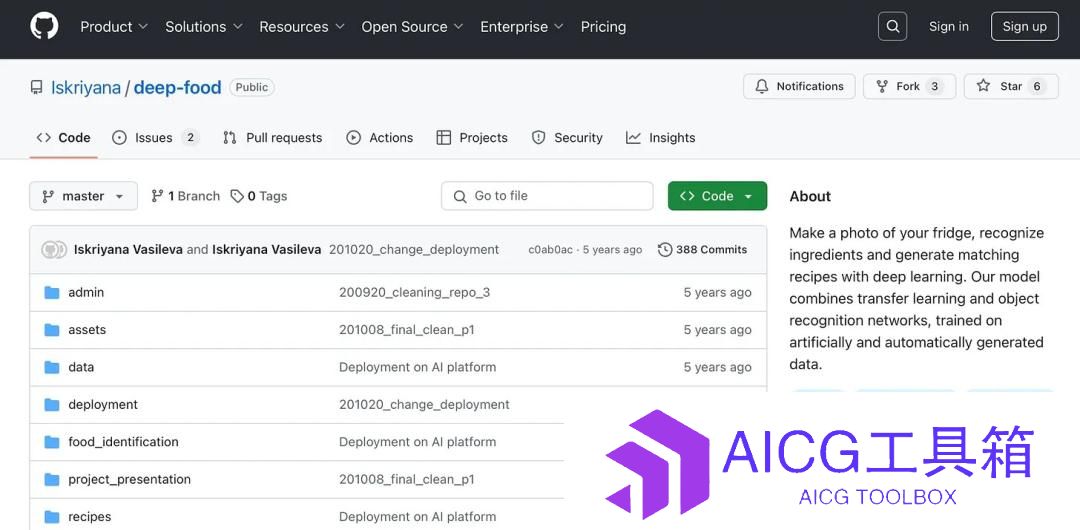Open the search magnifier button
The image size is (1080, 530).
click(893, 27)
